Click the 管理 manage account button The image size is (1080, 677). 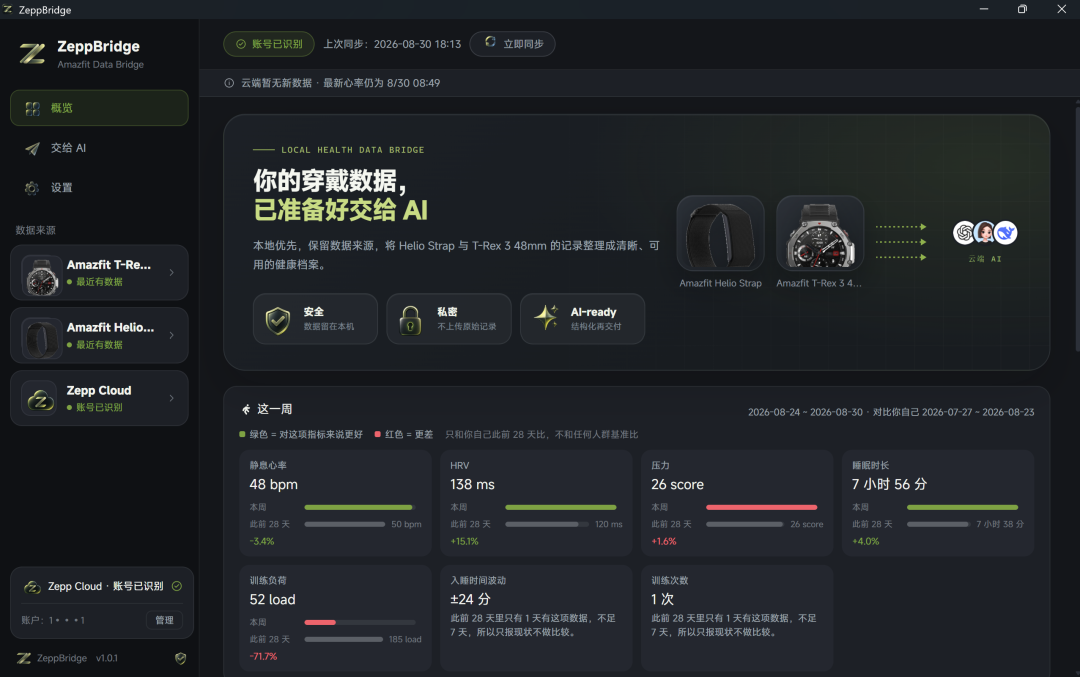pyautogui.click(x=165, y=620)
